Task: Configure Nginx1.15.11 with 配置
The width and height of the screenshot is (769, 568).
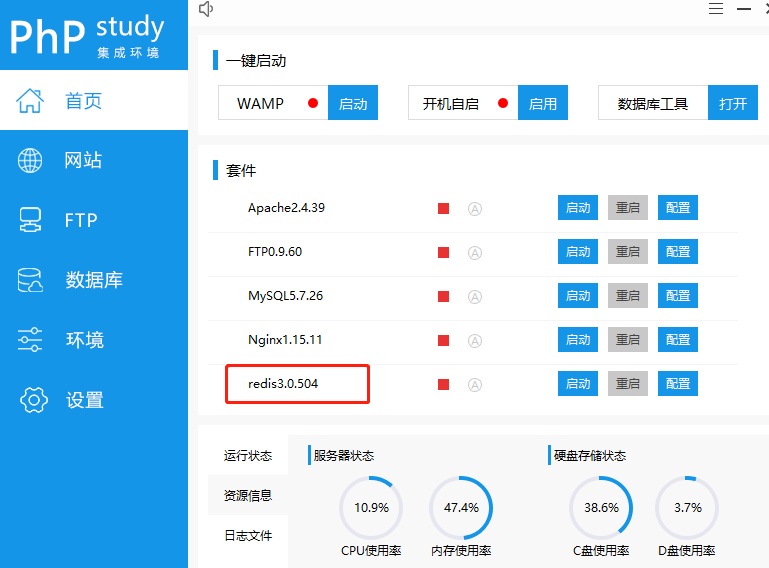Action: [x=678, y=339]
